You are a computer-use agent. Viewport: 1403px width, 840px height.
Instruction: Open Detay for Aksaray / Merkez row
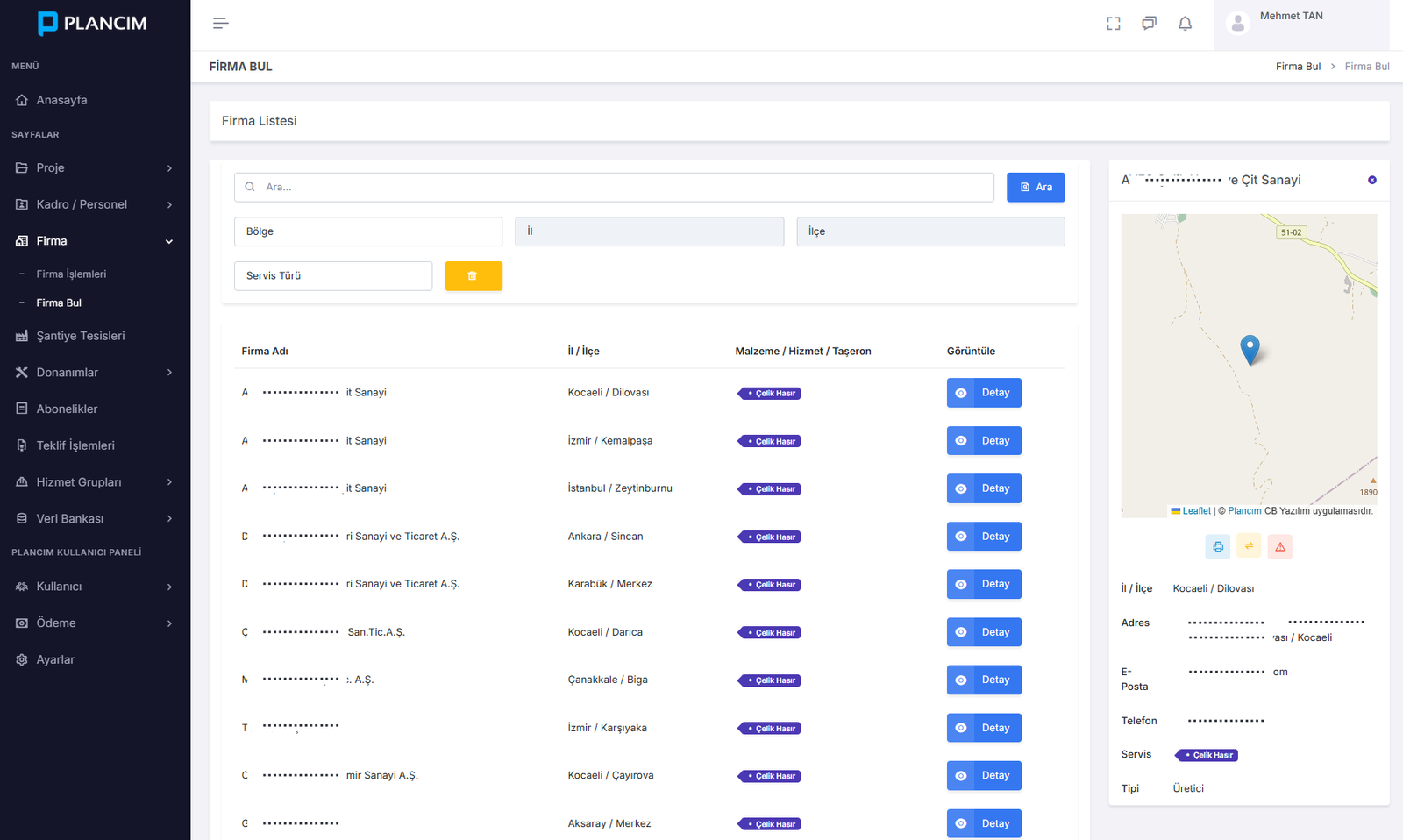(984, 823)
